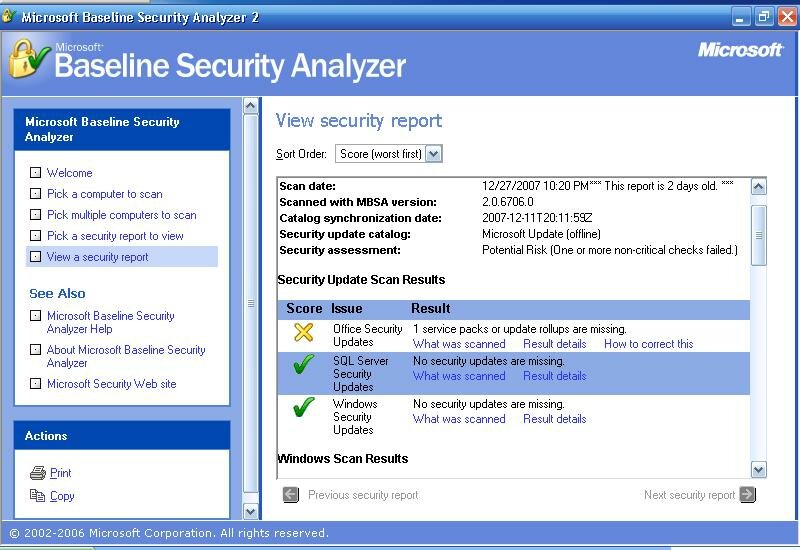Open Pick a security report to view

[x=115, y=236]
